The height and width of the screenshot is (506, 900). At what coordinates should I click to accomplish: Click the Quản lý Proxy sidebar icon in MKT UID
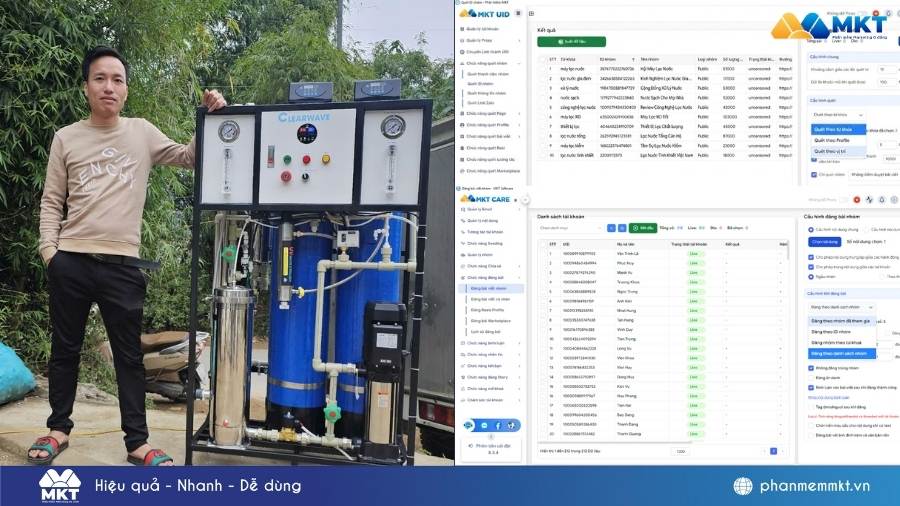tap(463, 40)
